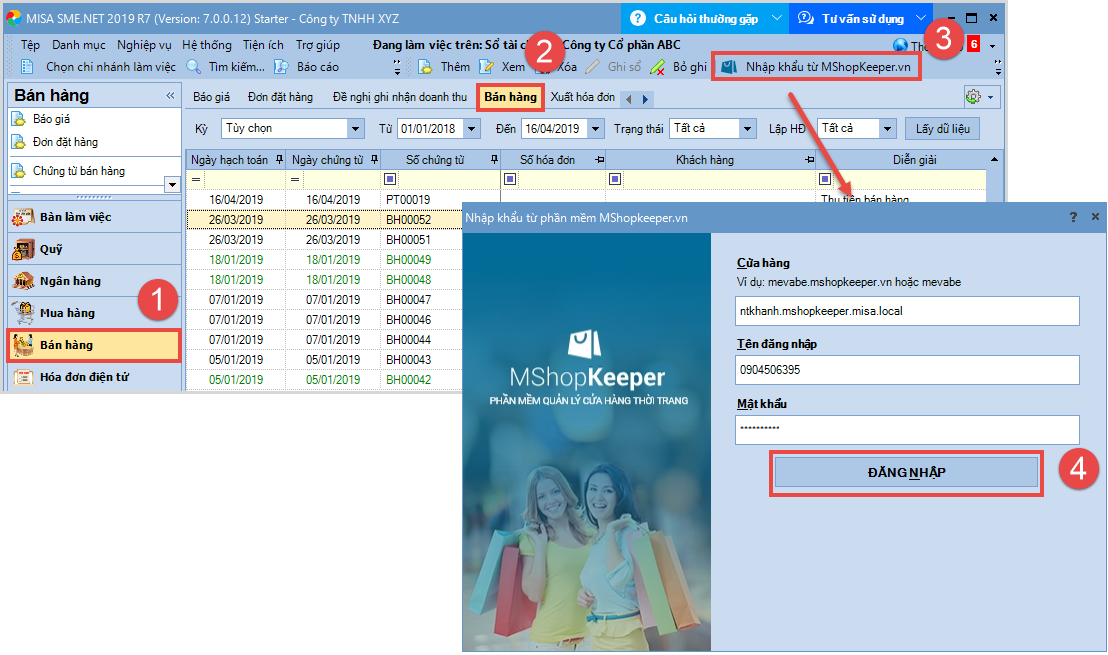Screen dimensions: 1108x655
Task: Select the row with voucher BH00052
Action: pyautogui.click(x=324, y=220)
